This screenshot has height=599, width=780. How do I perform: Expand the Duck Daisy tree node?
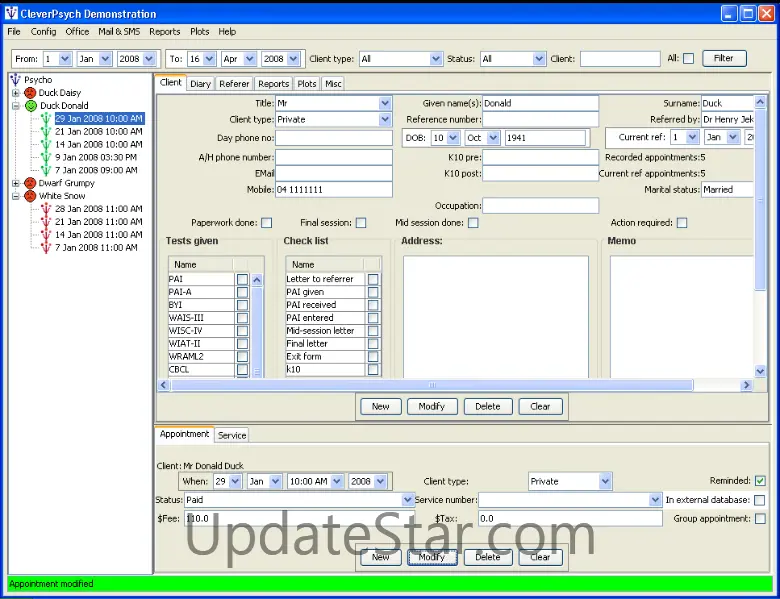point(16,93)
